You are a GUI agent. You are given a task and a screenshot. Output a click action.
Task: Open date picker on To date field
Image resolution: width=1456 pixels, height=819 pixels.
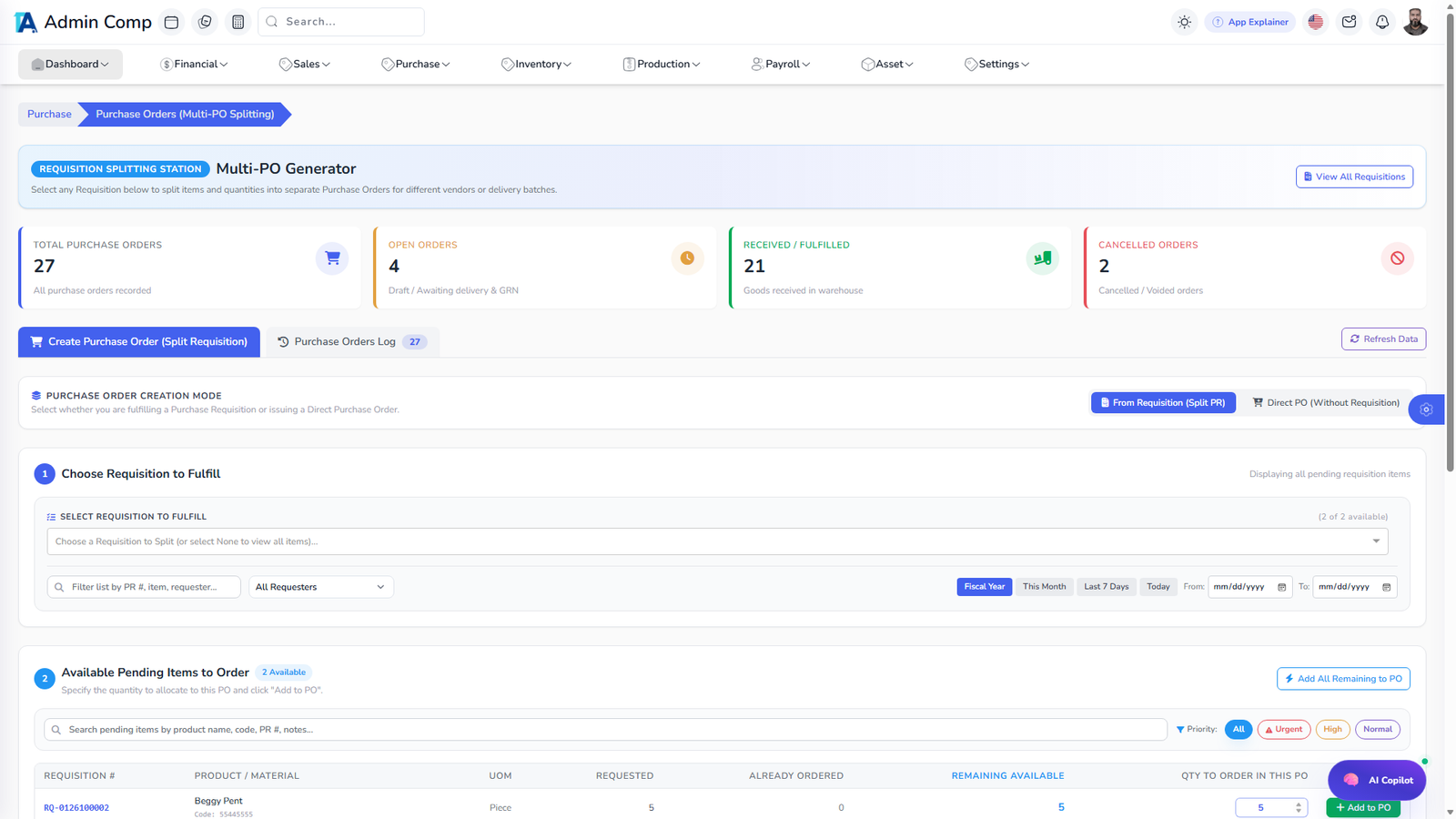(1387, 587)
